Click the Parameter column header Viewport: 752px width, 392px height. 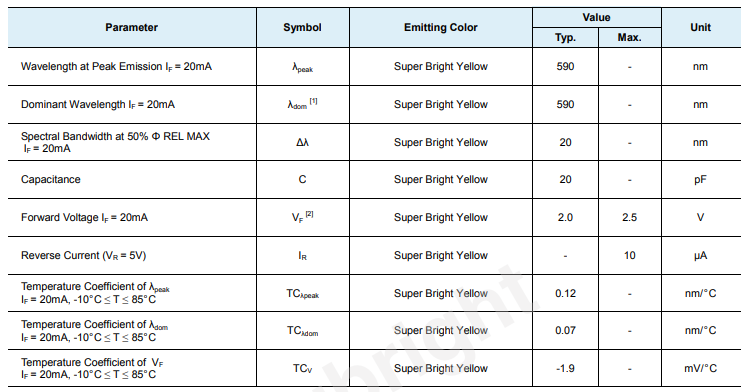click(x=131, y=27)
